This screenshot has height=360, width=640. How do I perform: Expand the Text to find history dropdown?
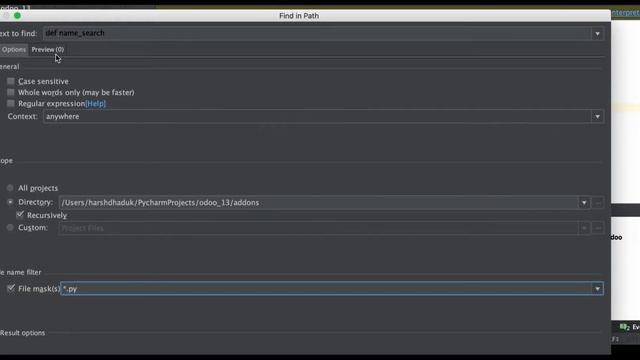point(597,33)
